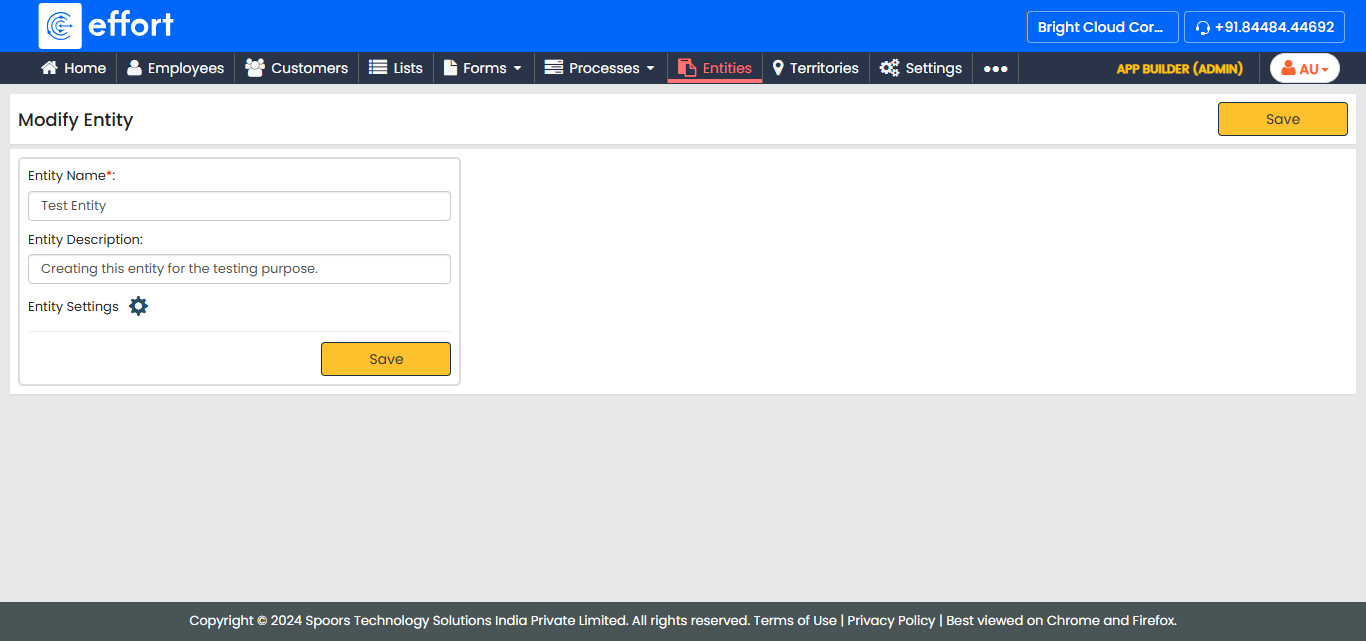1366x641 pixels.
Task: Click the Bright Cloud Cor... company button
Action: tap(1102, 27)
